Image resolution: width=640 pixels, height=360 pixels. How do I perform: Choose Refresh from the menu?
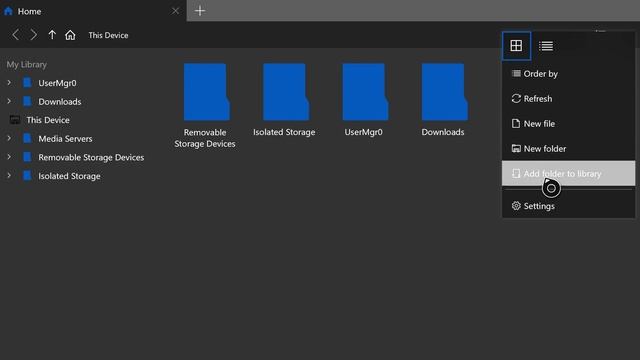tap(568, 99)
